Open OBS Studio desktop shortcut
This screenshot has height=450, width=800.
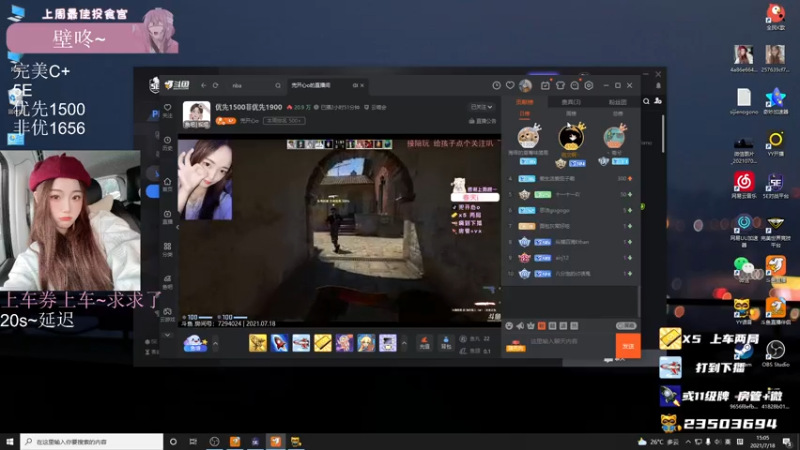776,353
